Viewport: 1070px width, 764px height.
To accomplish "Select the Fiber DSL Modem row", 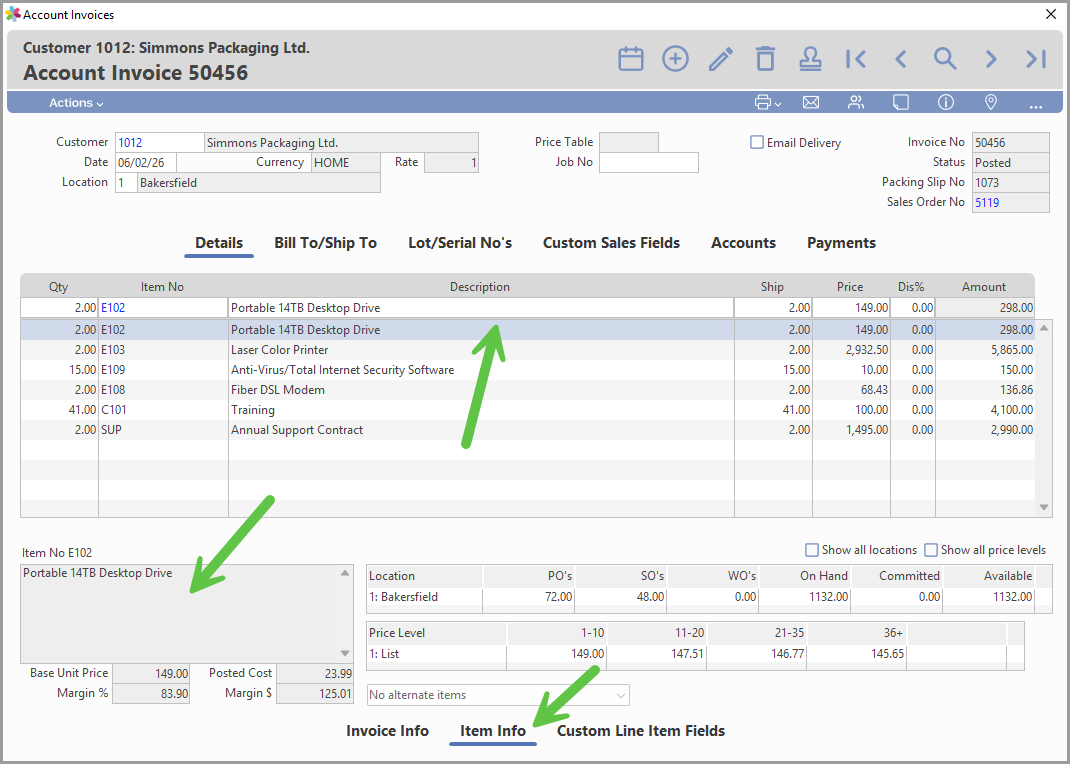I will [x=527, y=390].
